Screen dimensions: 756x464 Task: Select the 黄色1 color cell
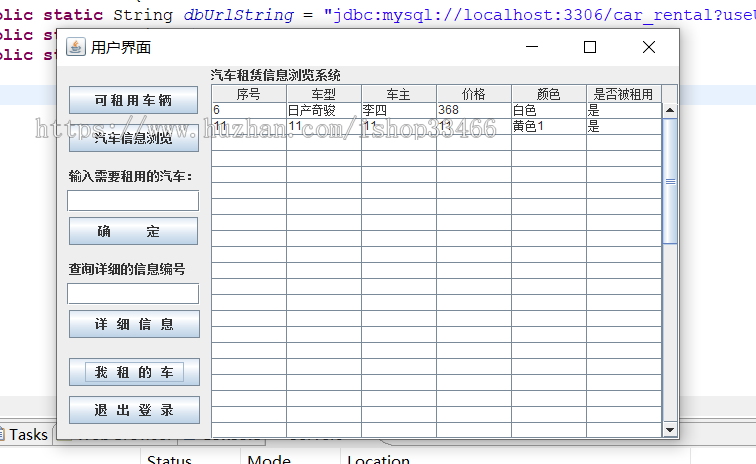(549, 126)
